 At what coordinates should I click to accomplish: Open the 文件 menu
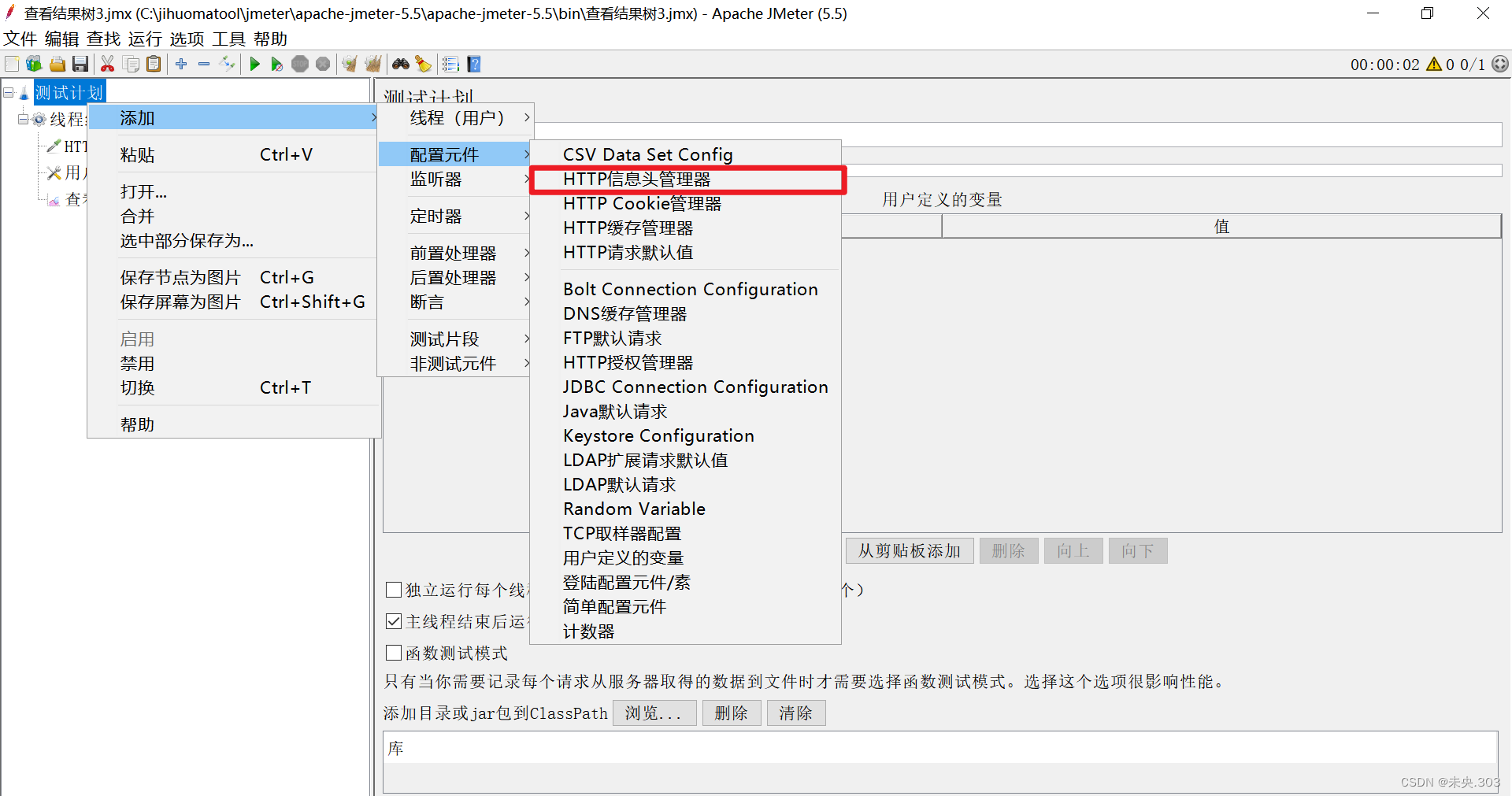pyautogui.click(x=20, y=39)
